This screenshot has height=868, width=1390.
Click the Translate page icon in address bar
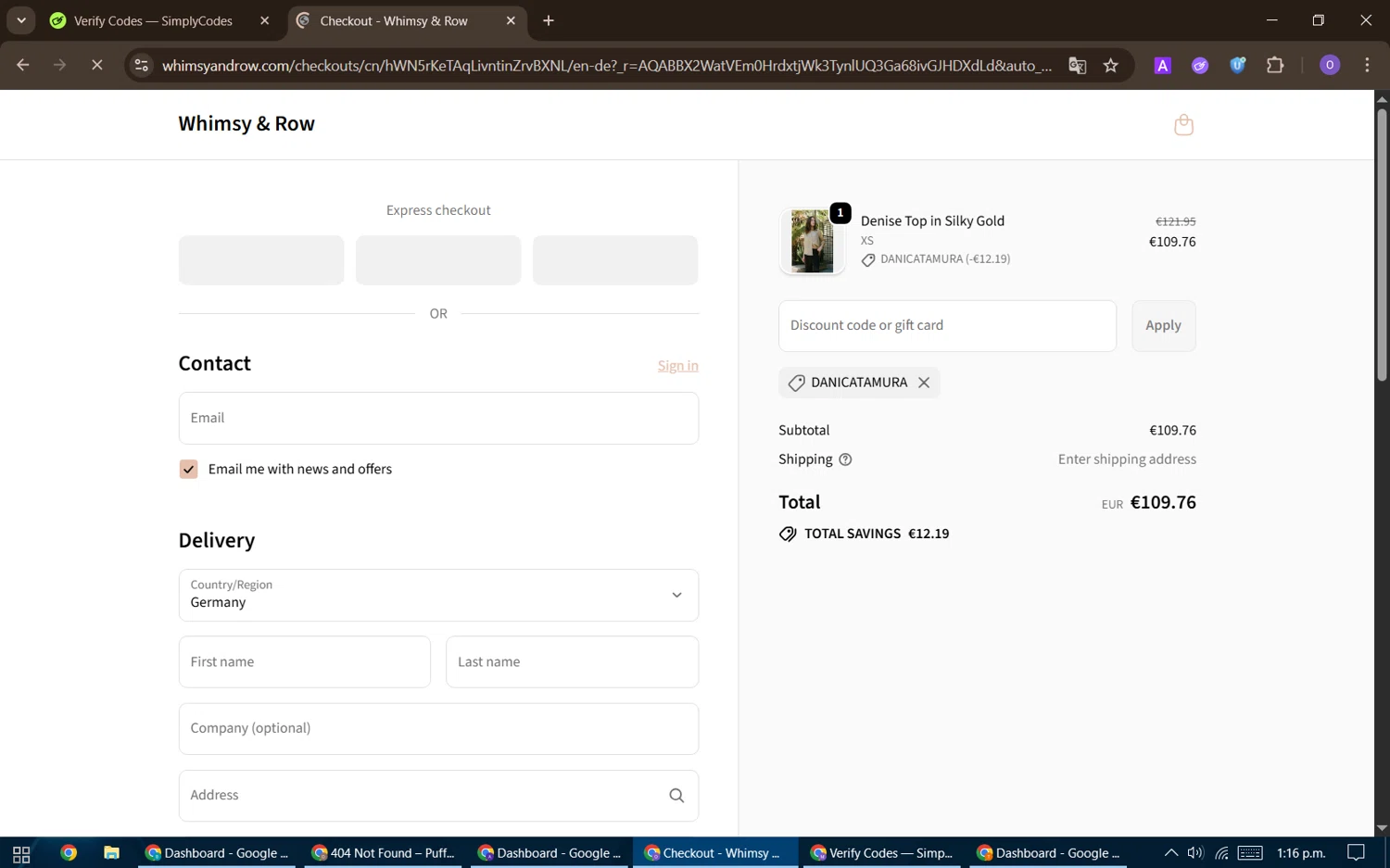click(1077, 66)
